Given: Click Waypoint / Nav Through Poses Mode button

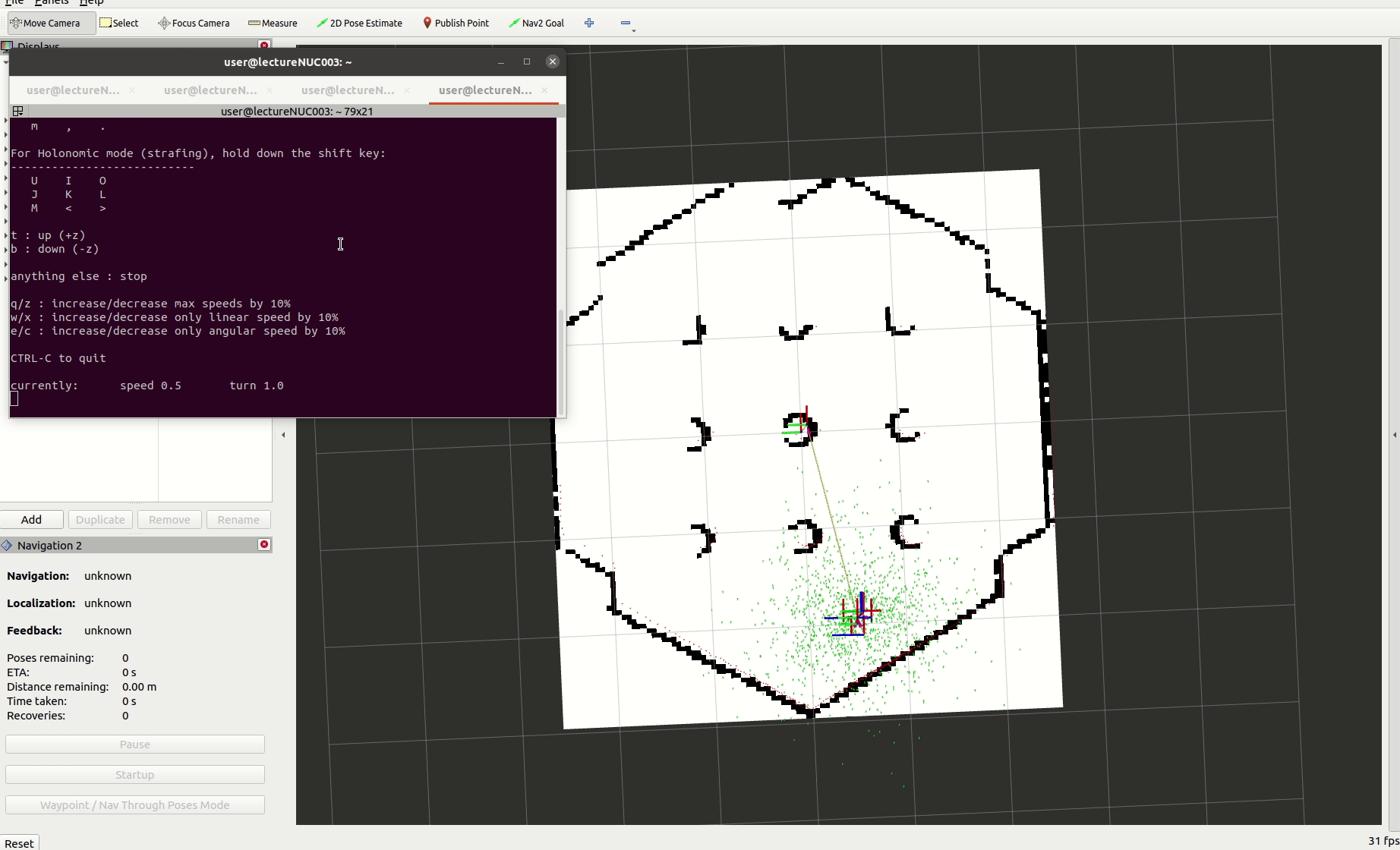Looking at the screenshot, I should [x=135, y=804].
